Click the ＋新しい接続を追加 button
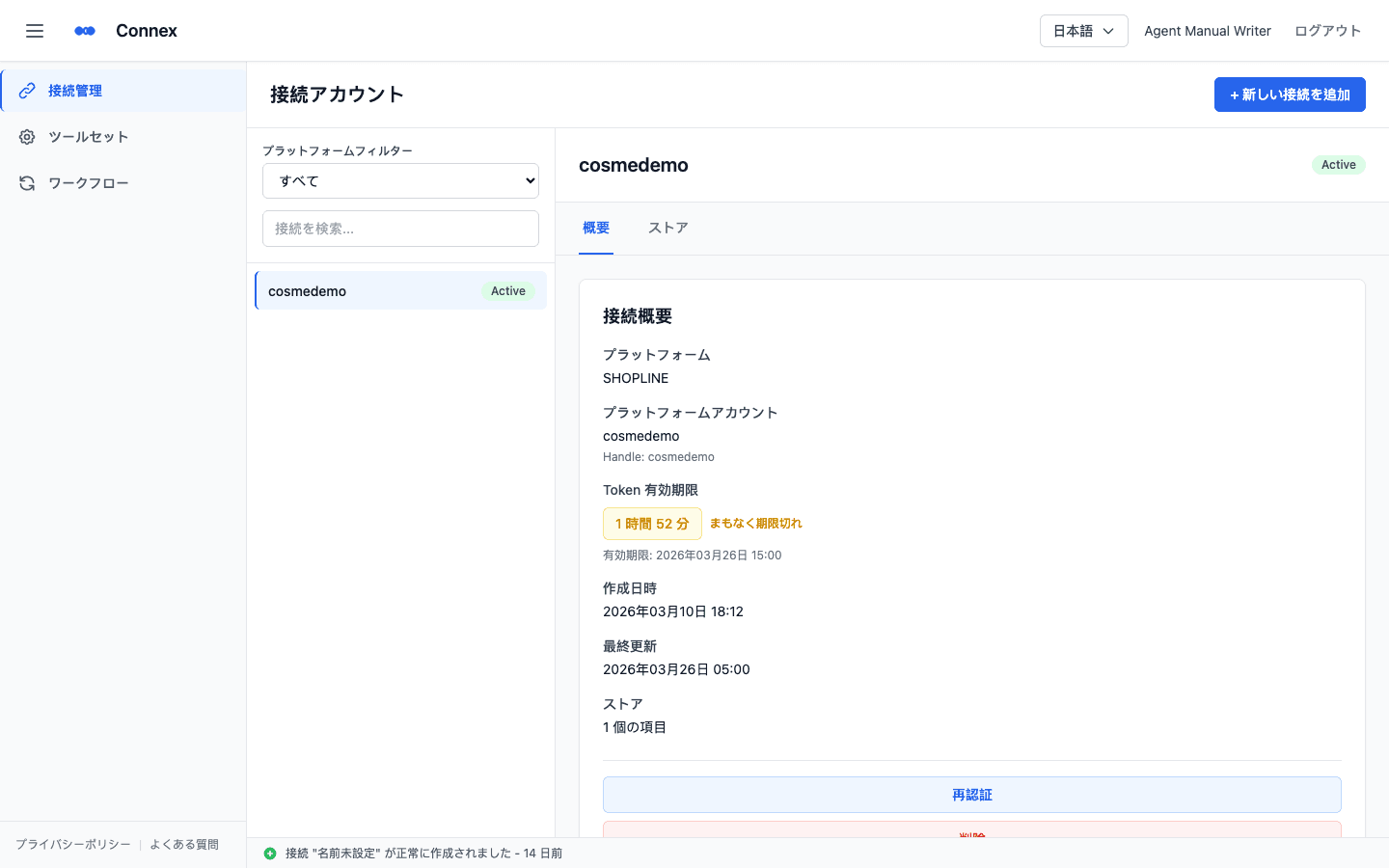Image resolution: width=1389 pixels, height=868 pixels. [x=1290, y=95]
